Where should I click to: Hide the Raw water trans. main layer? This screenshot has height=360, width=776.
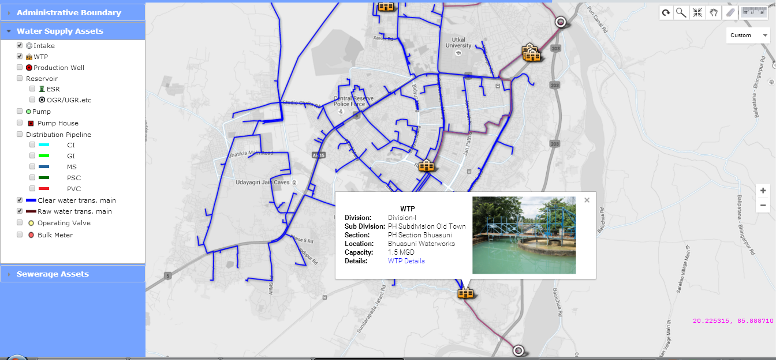(20, 211)
